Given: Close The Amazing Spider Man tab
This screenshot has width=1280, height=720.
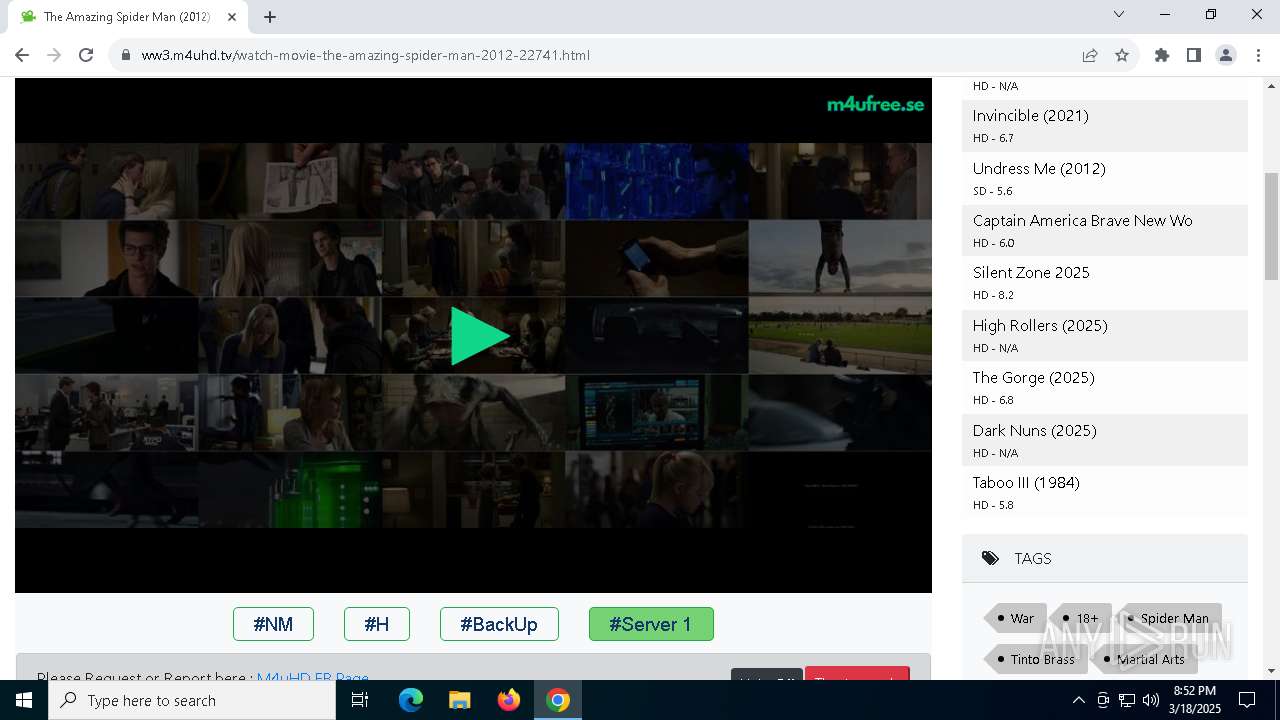Looking at the screenshot, I should pos(232,16).
